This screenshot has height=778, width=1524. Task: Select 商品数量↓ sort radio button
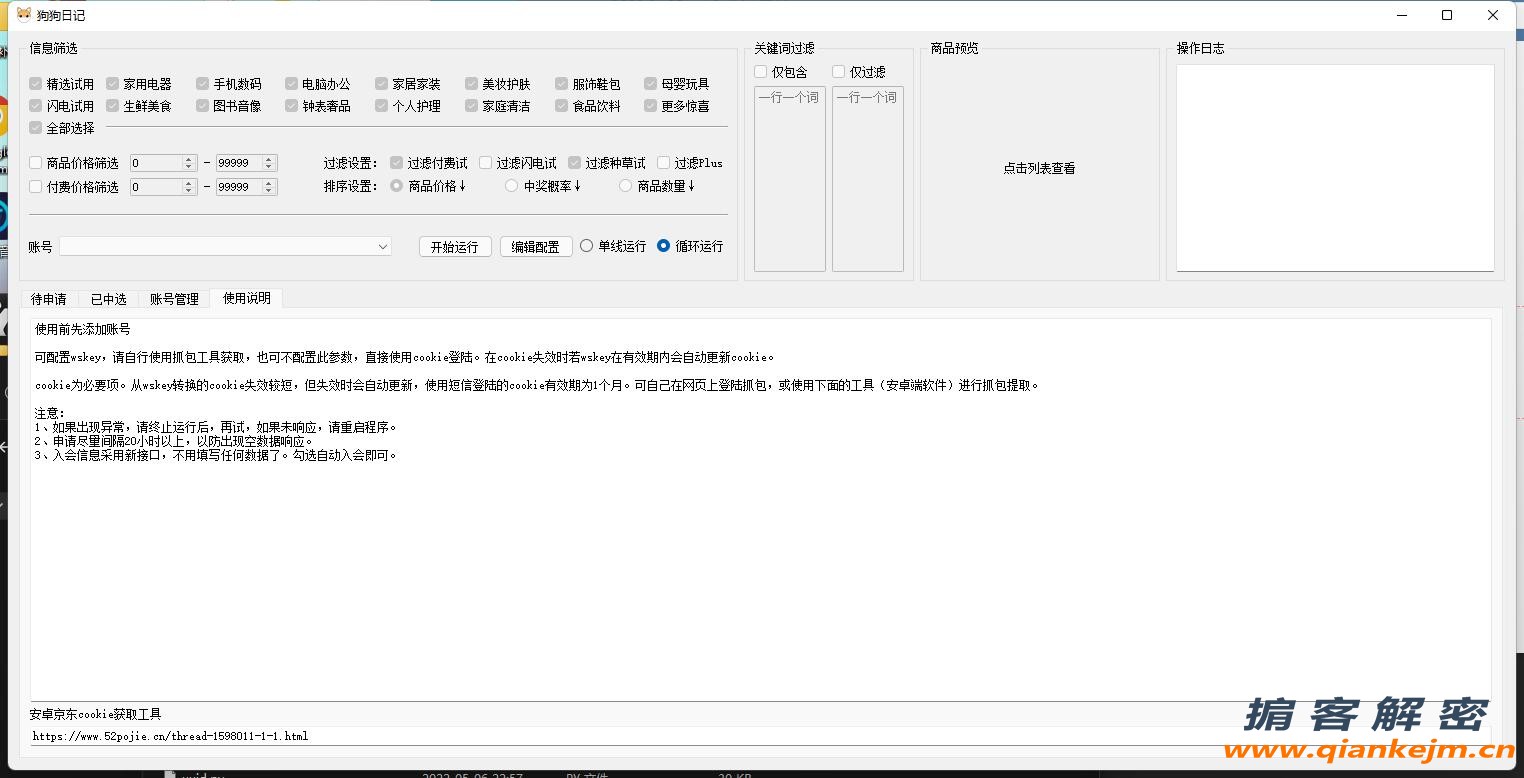625,186
